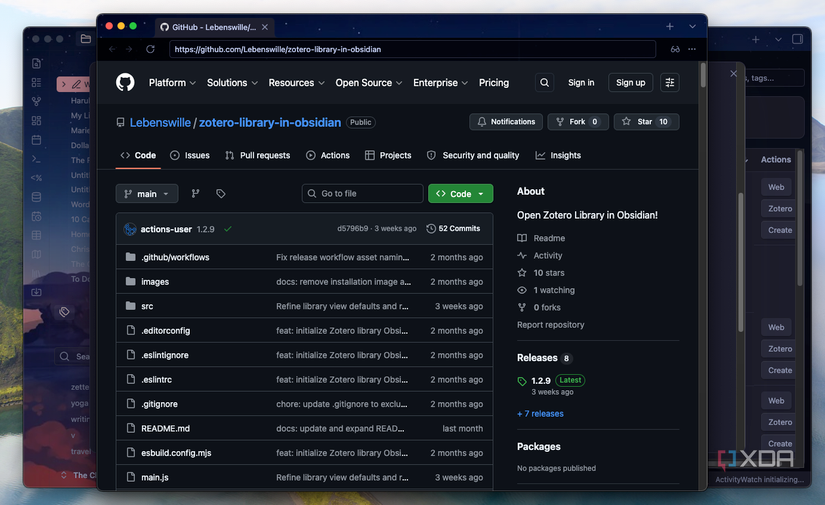Open Lebenswille owner profile link

tap(160, 123)
